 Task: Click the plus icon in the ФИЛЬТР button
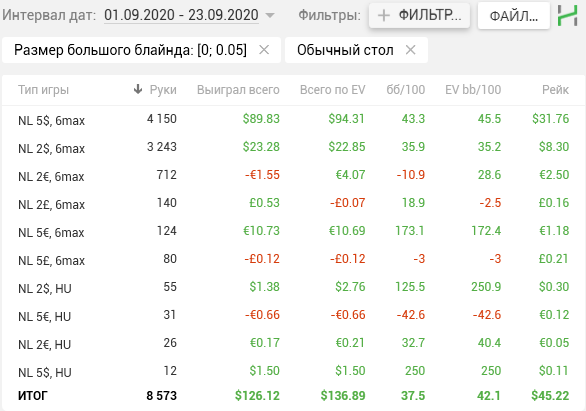click(x=383, y=16)
